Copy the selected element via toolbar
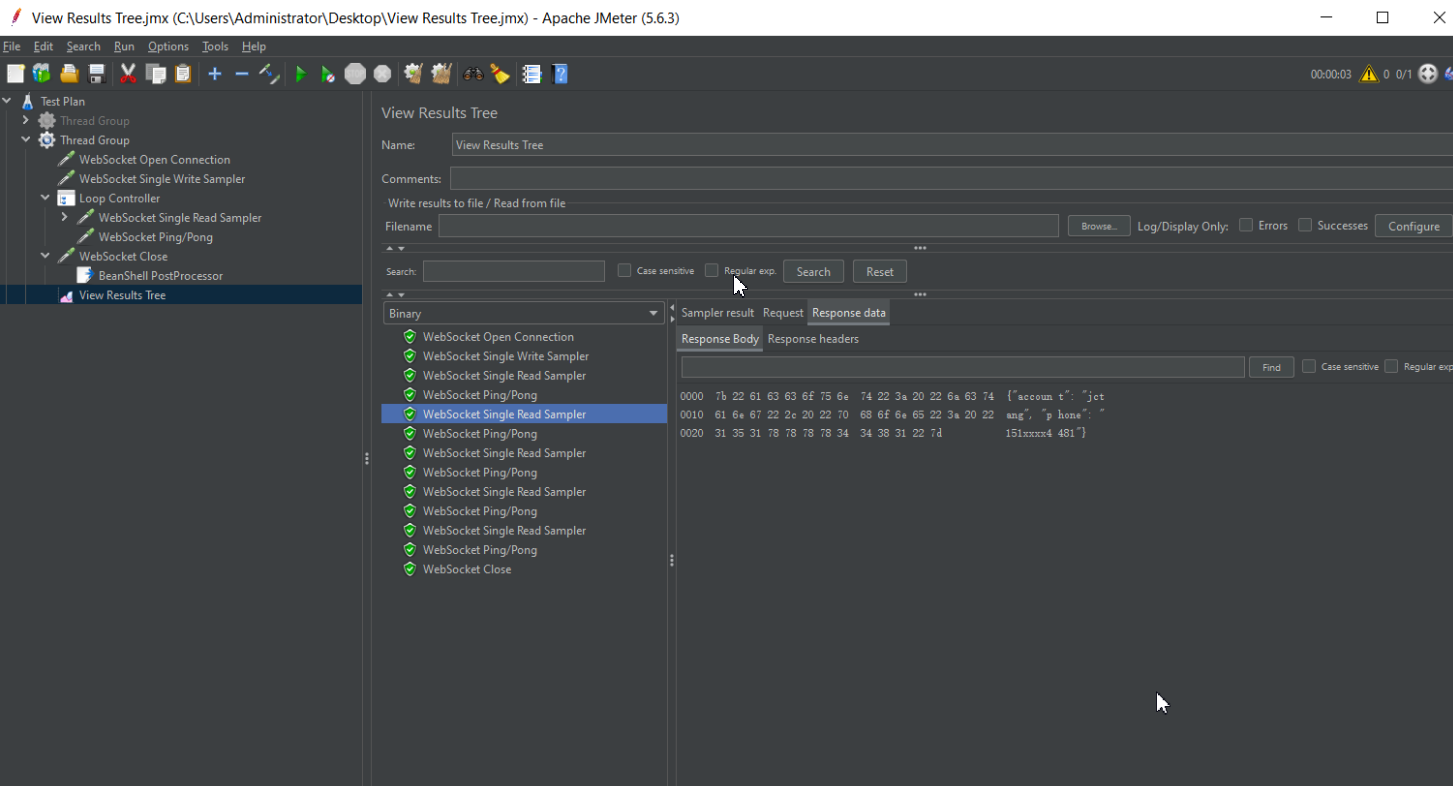This screenshot has height=786, width=1453. point(156,74)
